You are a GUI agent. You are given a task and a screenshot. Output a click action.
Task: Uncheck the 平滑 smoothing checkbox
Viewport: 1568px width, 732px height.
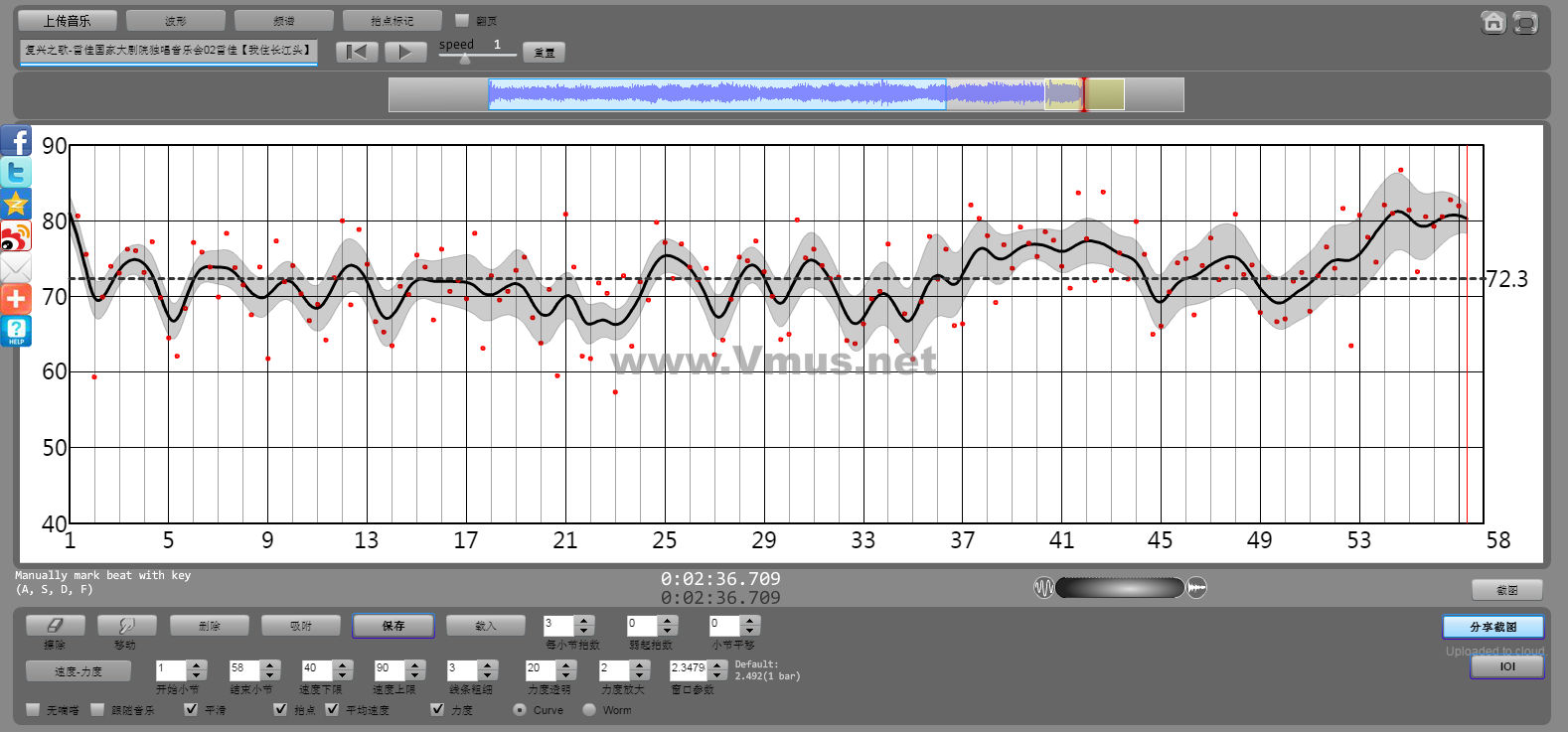(x=192, y=709)
